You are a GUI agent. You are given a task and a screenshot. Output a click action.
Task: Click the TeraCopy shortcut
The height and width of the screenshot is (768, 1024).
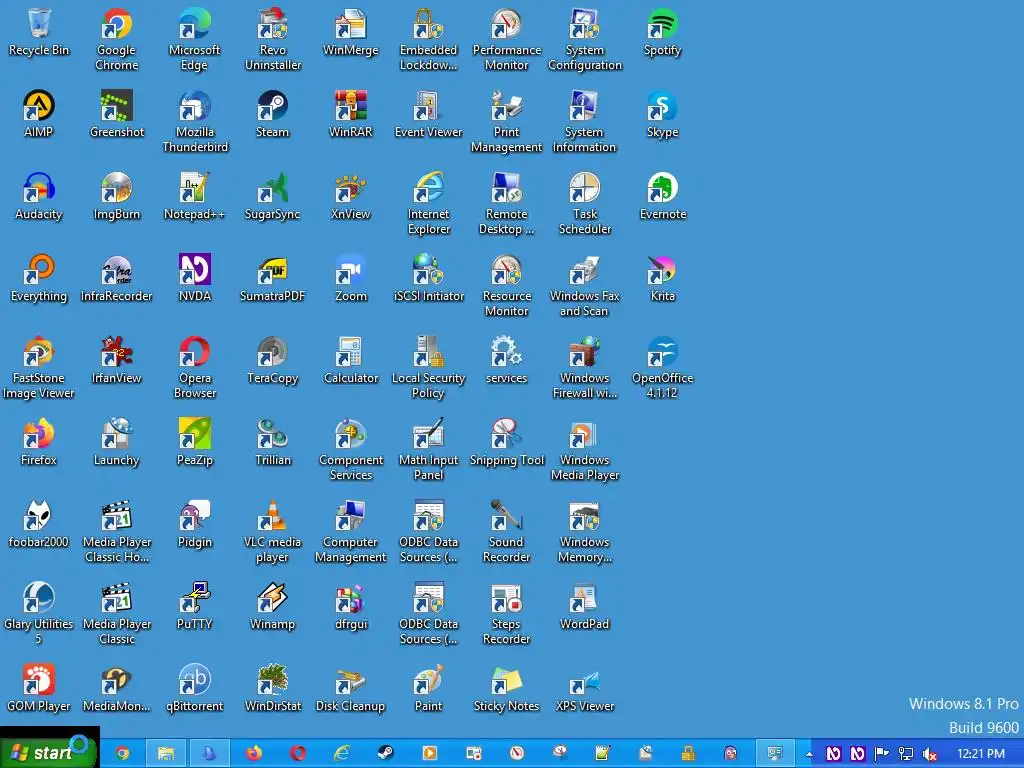point(272,360)
